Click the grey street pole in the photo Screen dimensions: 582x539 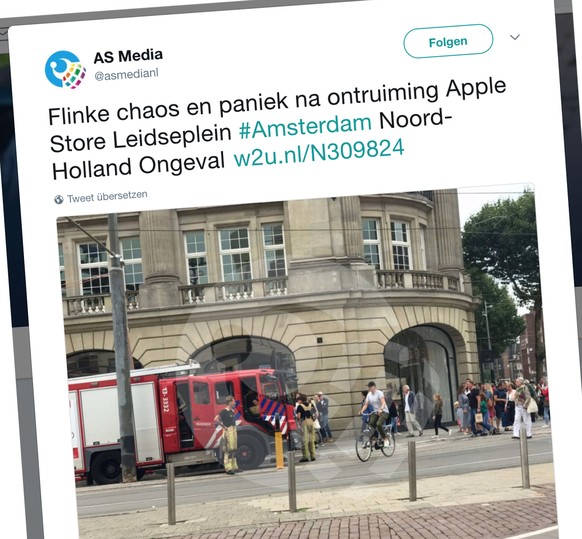coord(122,349)
